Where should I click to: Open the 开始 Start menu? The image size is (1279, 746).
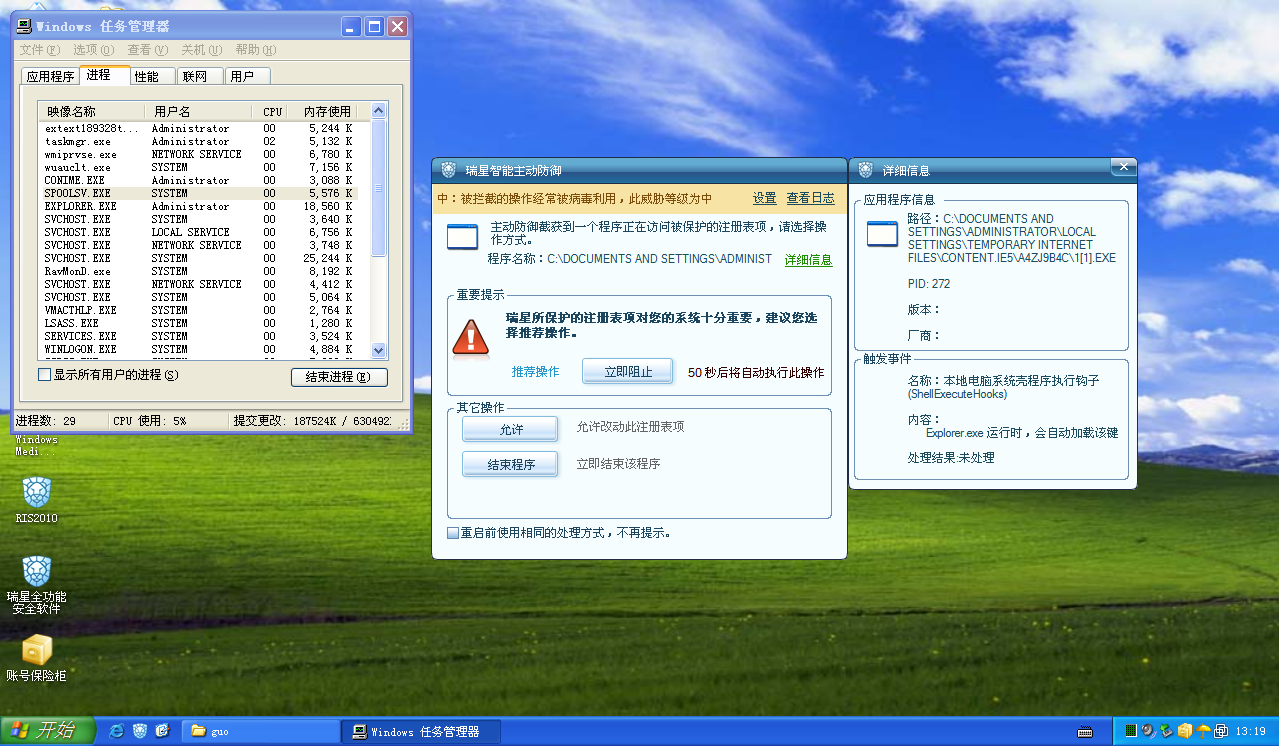[48, 731]
